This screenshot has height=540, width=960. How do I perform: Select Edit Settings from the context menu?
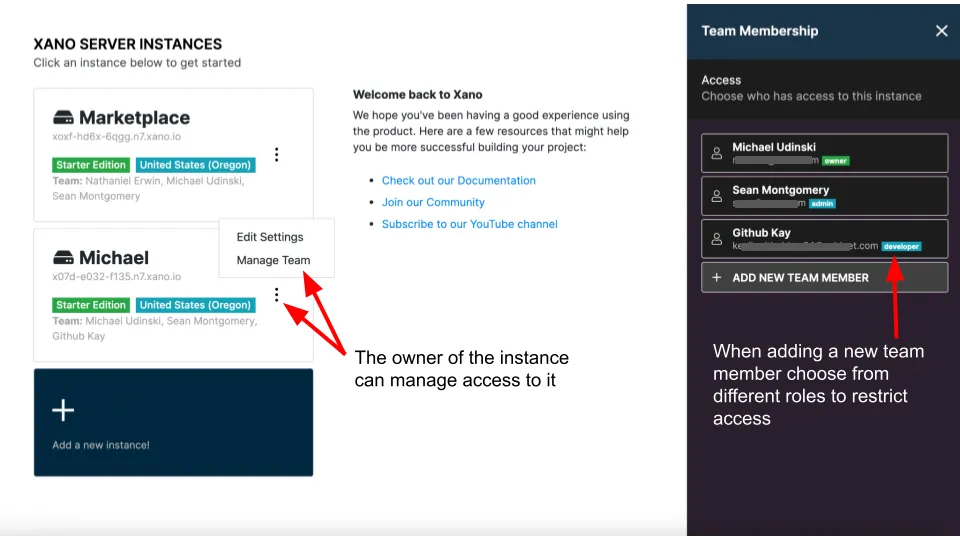point(270,237)
